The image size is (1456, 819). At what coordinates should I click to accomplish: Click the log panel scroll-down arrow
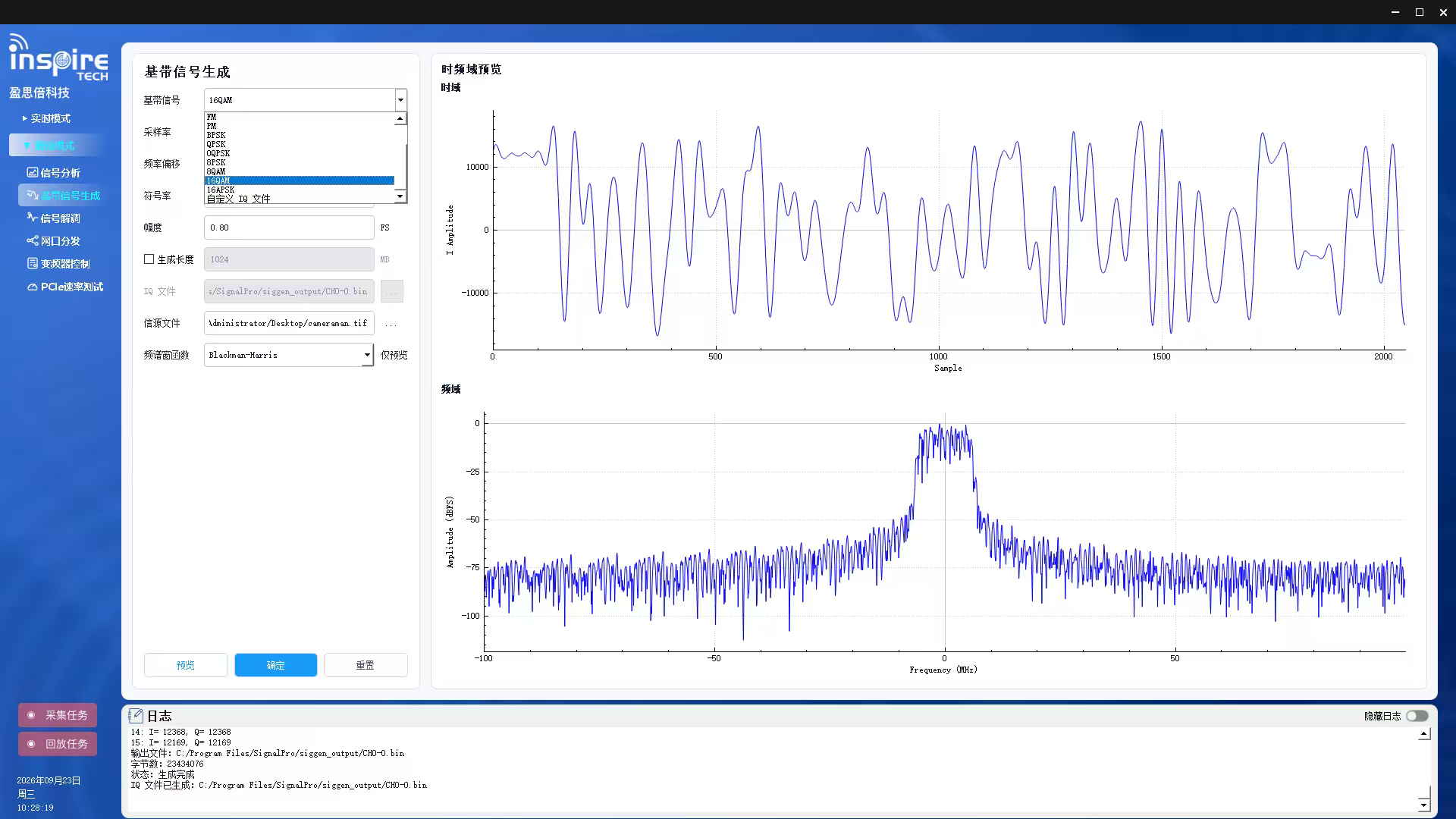[1423, 805]
